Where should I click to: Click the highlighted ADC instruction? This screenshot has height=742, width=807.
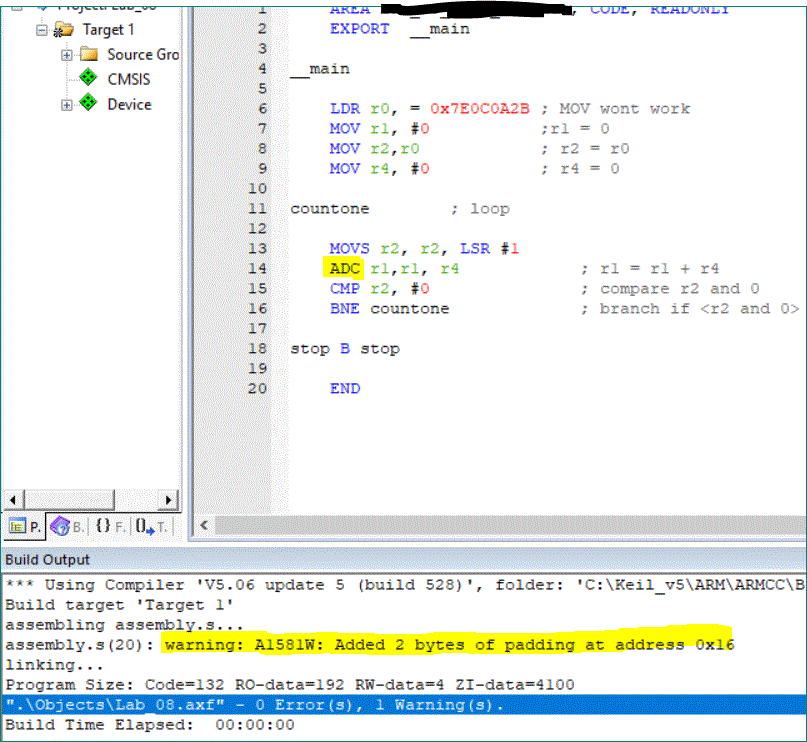[x=344, y=268]
